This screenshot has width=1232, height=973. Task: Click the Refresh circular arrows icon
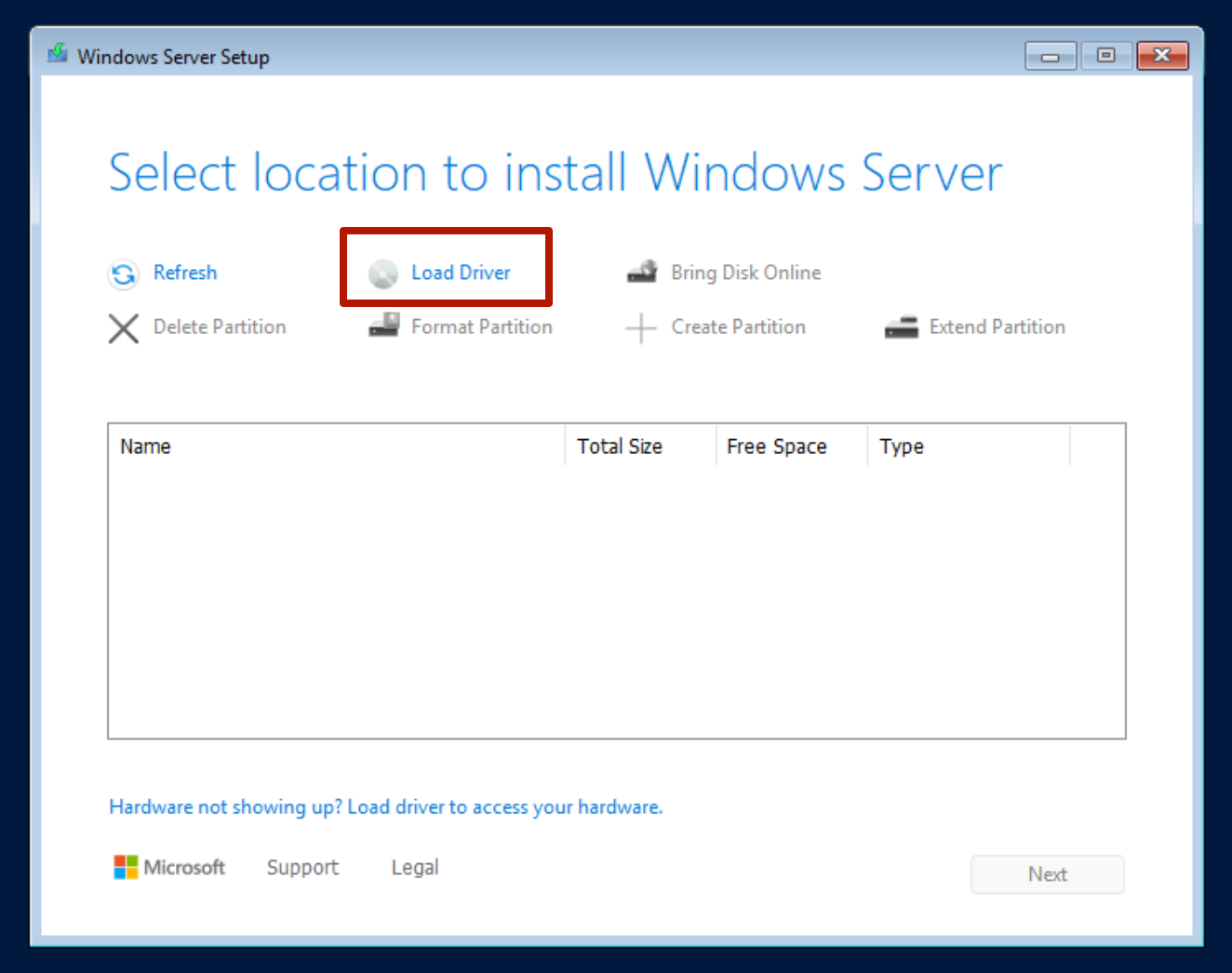pos(123,273)
